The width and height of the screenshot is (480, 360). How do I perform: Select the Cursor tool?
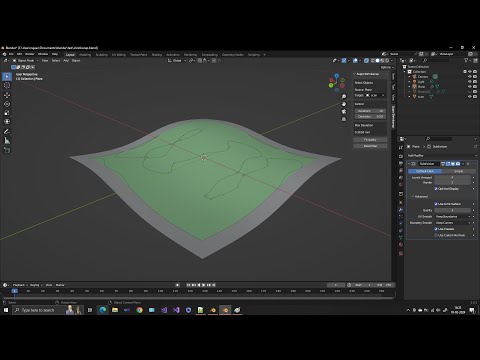click(x=7, y=85)
